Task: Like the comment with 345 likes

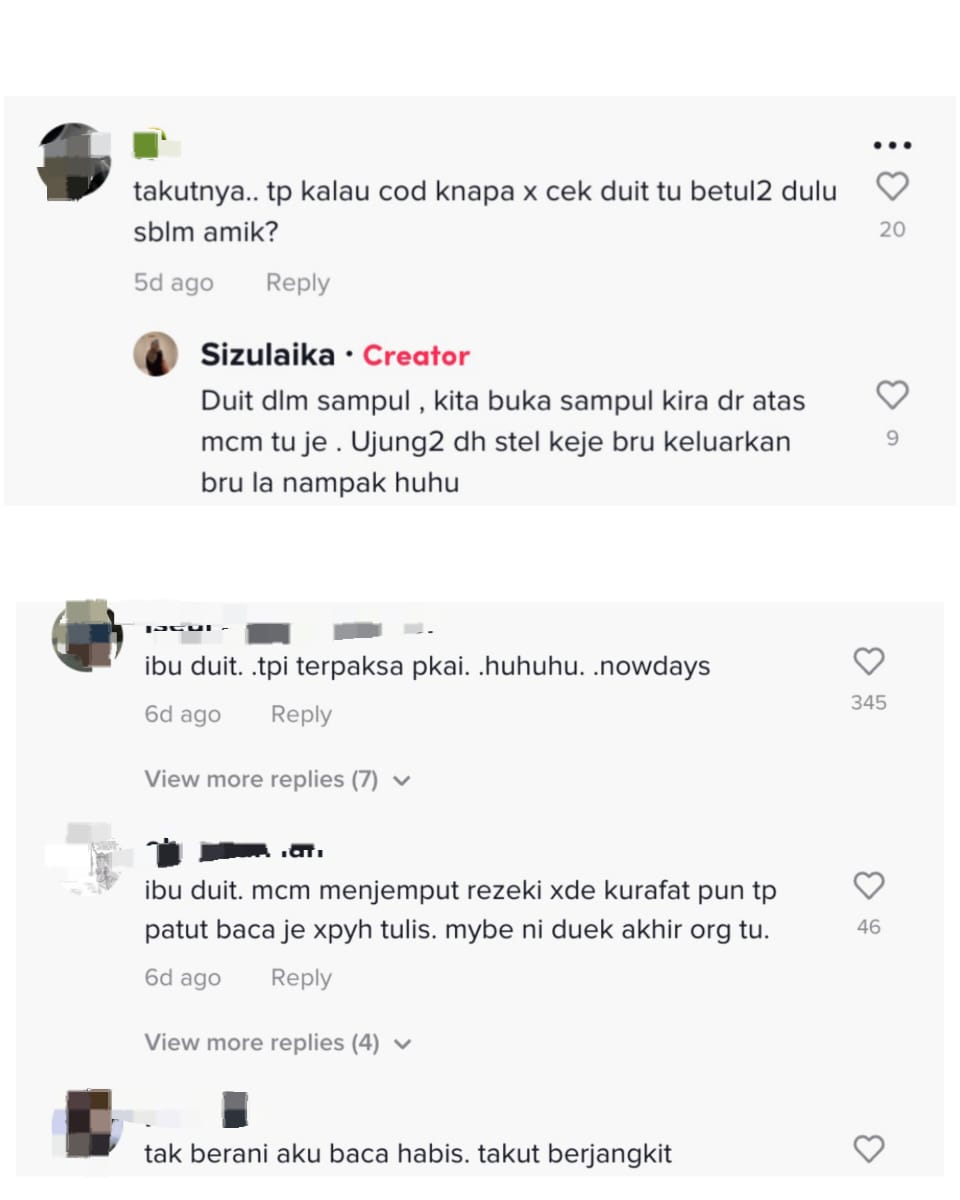Action: pyautogui.click(x=869, y=661)
